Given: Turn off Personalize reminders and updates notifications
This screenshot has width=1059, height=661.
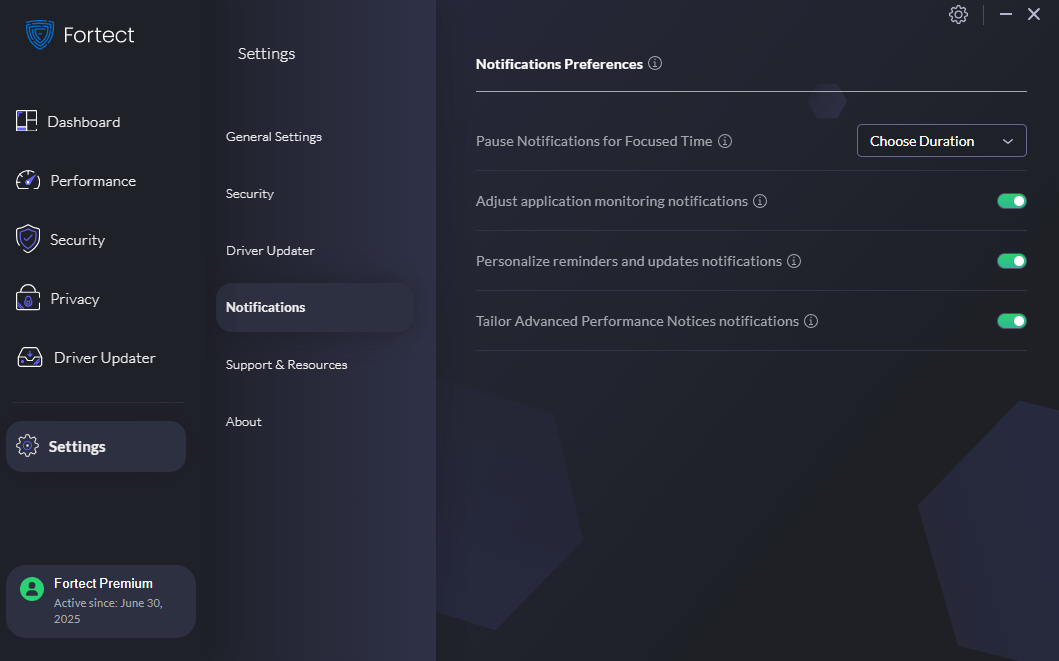Looking at the screenshot, I should tap(1011, 260).
